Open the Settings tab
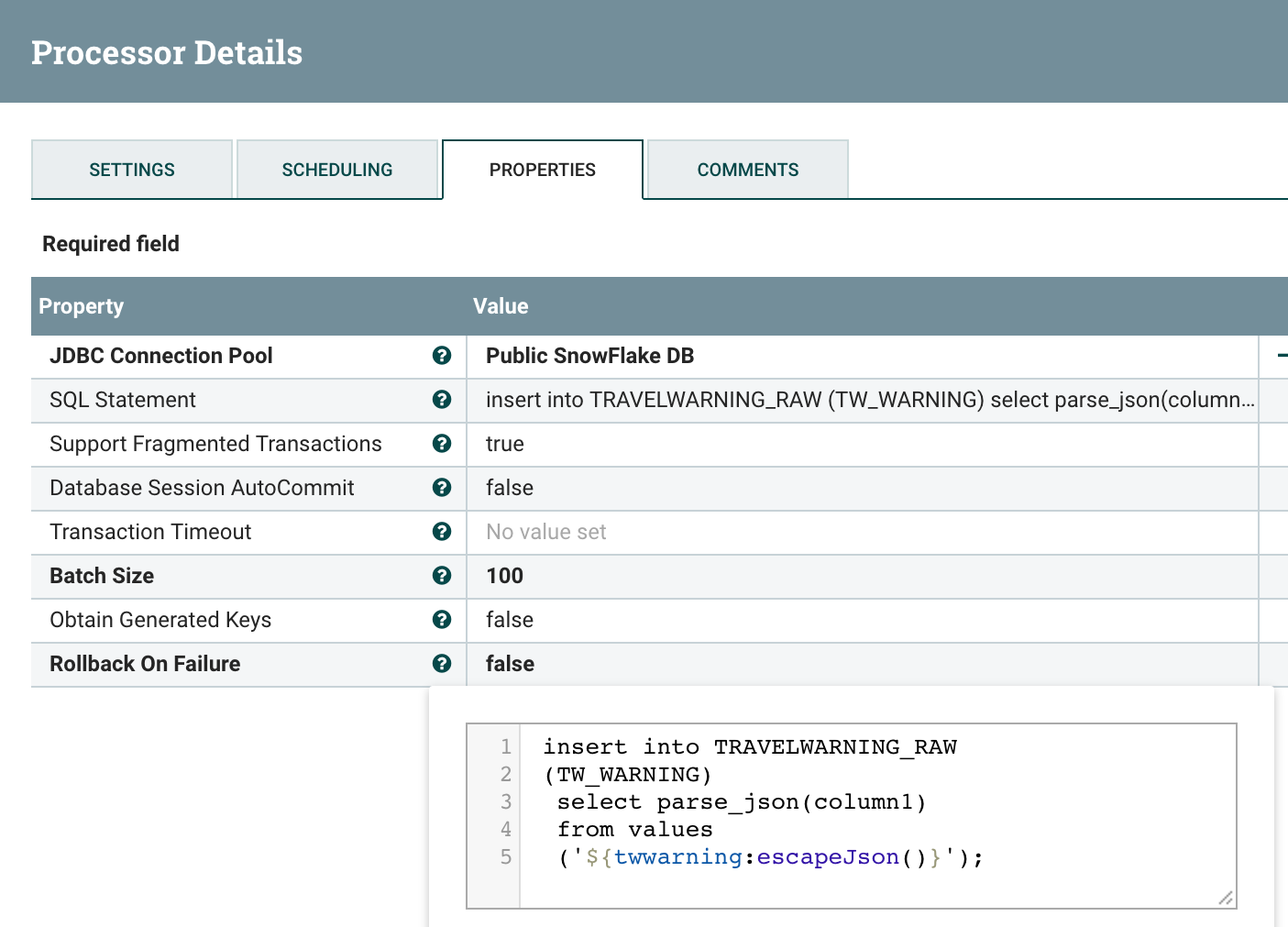This screenshot has height=927, width=1288. [x=132, y=170]
